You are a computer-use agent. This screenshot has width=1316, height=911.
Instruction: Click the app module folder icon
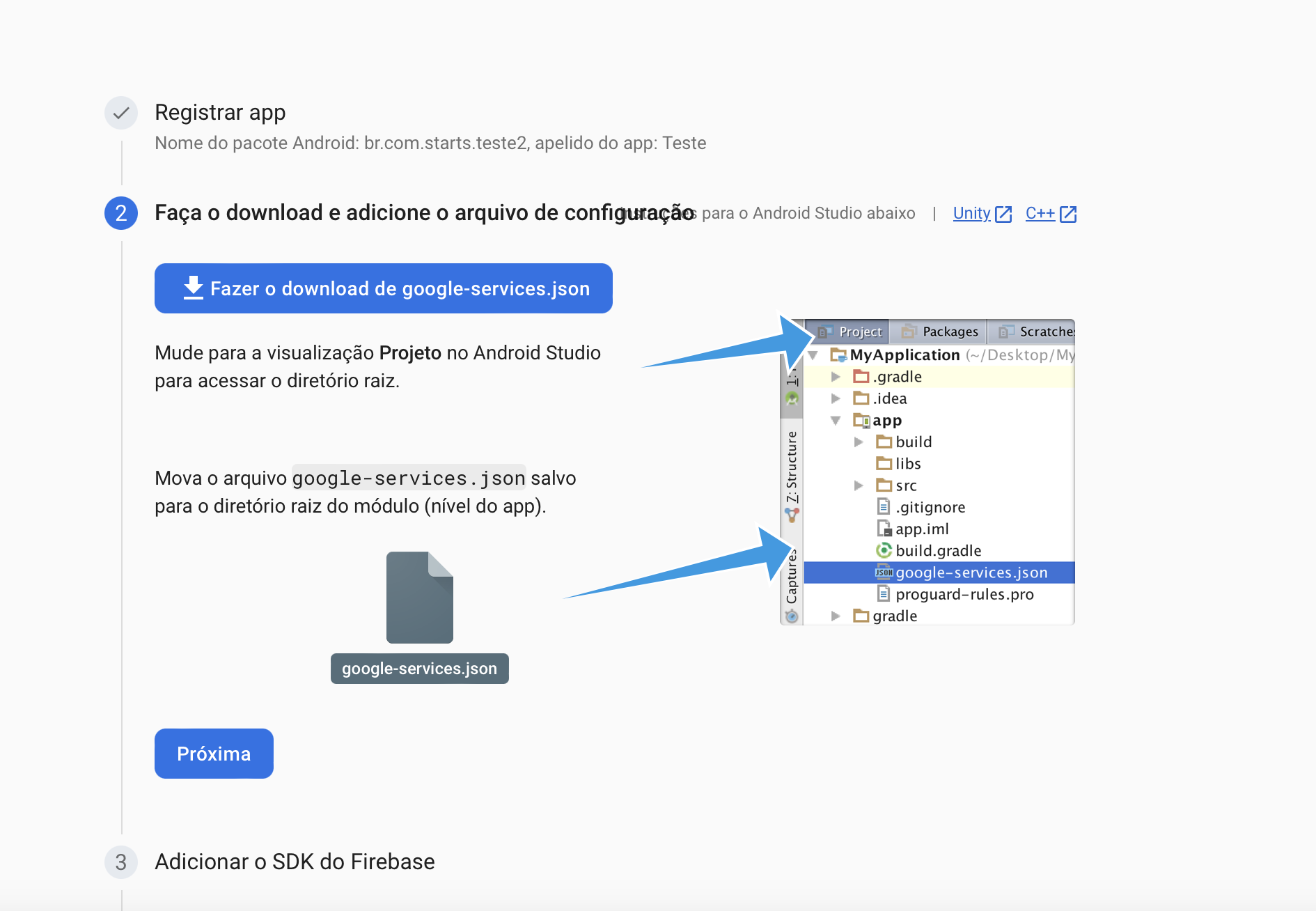tap(862, 421)
